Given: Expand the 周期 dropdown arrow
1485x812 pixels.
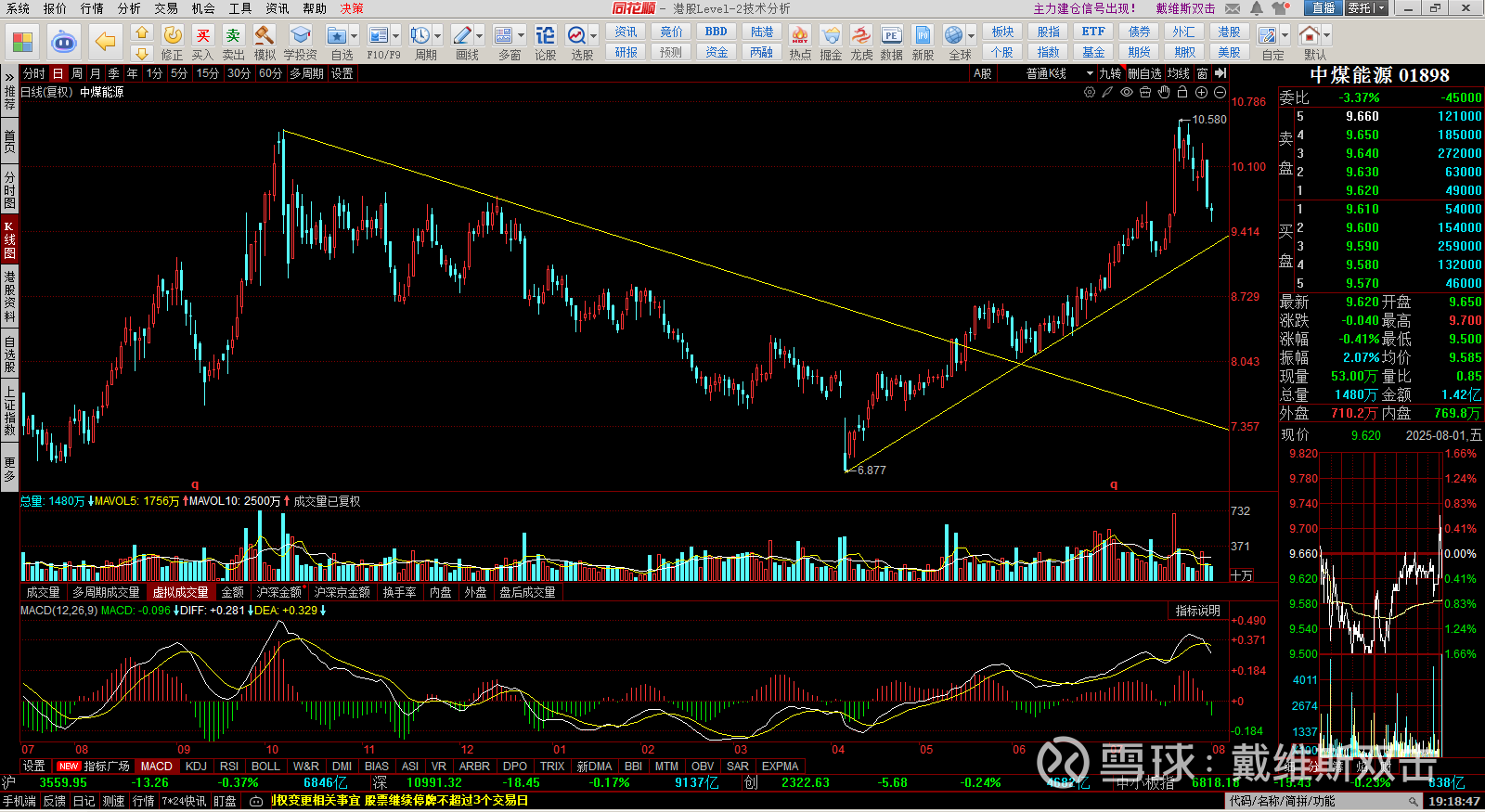Looking at the screenshot, I should [x=438, y=36].
